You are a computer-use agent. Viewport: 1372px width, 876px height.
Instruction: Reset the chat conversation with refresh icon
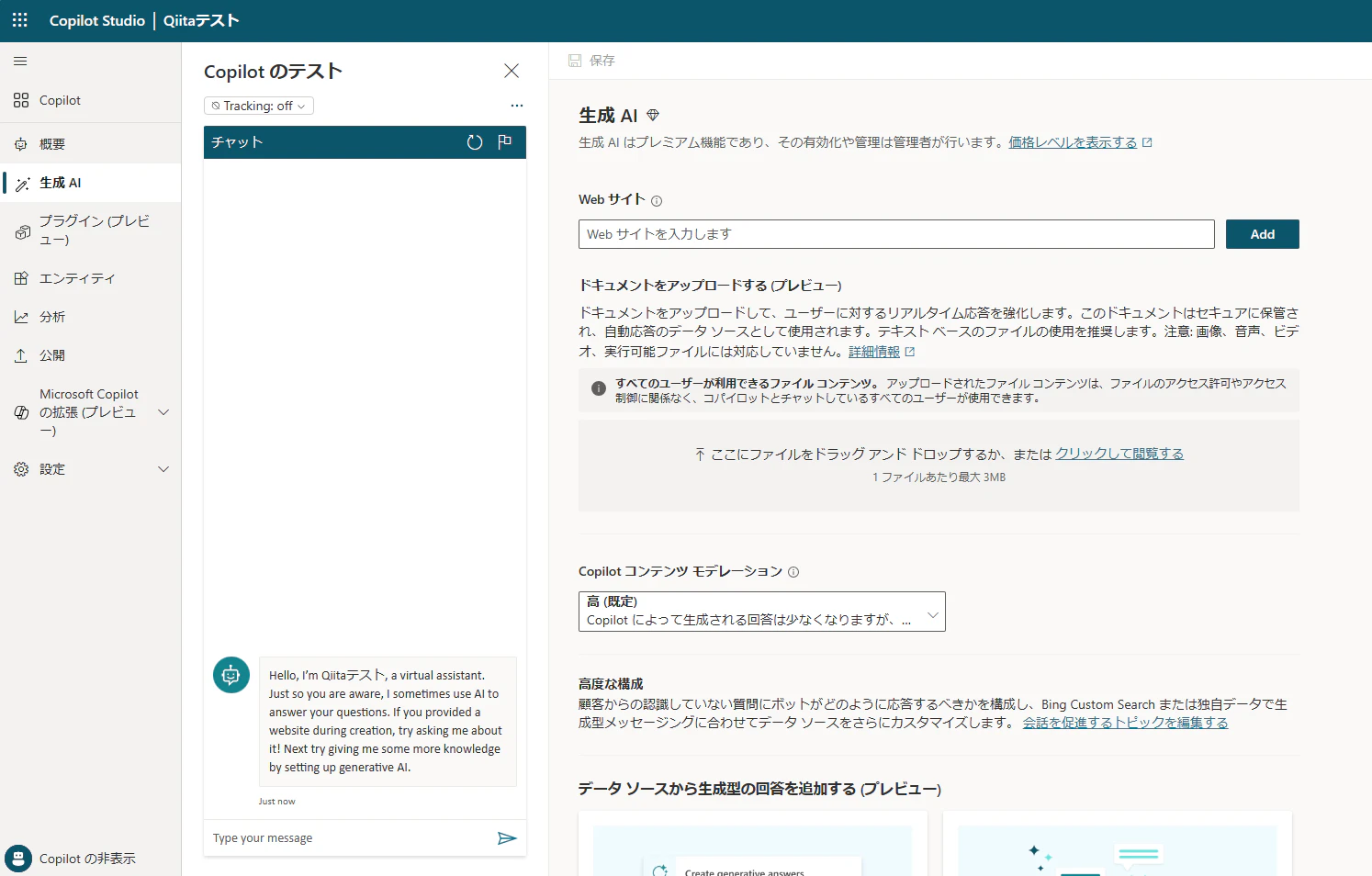tap(475, 142)
